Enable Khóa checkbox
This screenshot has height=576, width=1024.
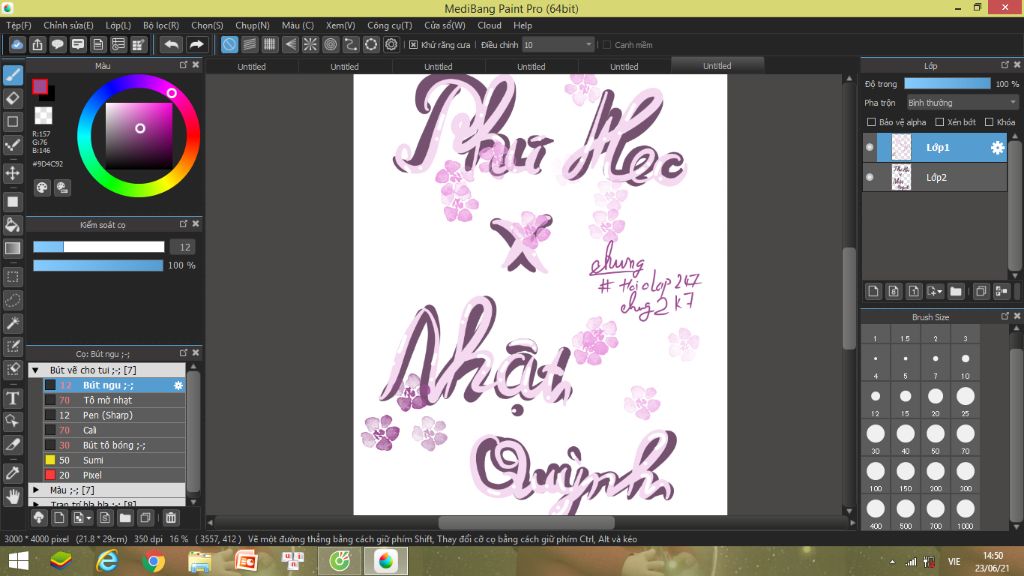pyautogui.click(x=989, y=122)
